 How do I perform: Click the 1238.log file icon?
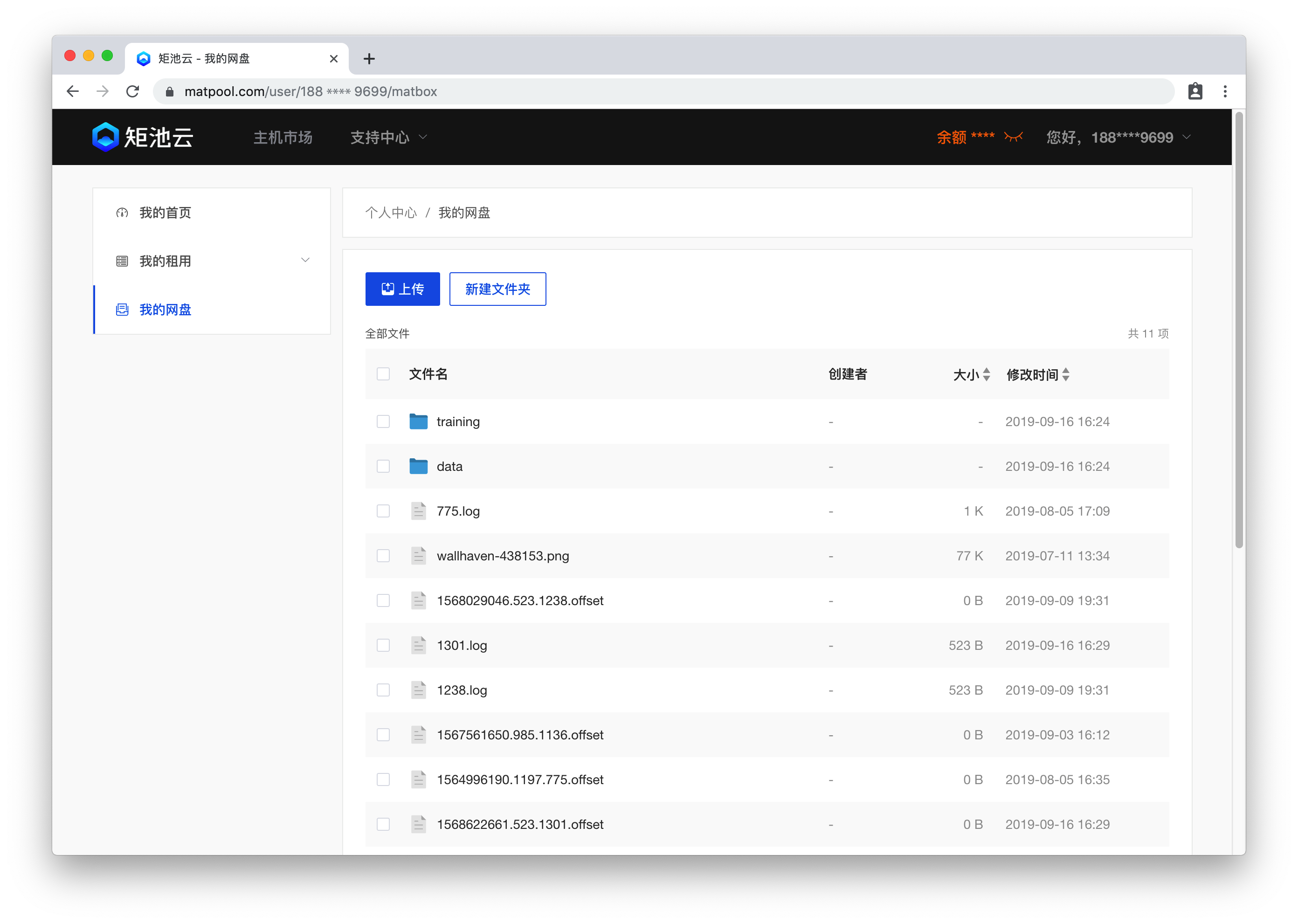pos(418,690)
